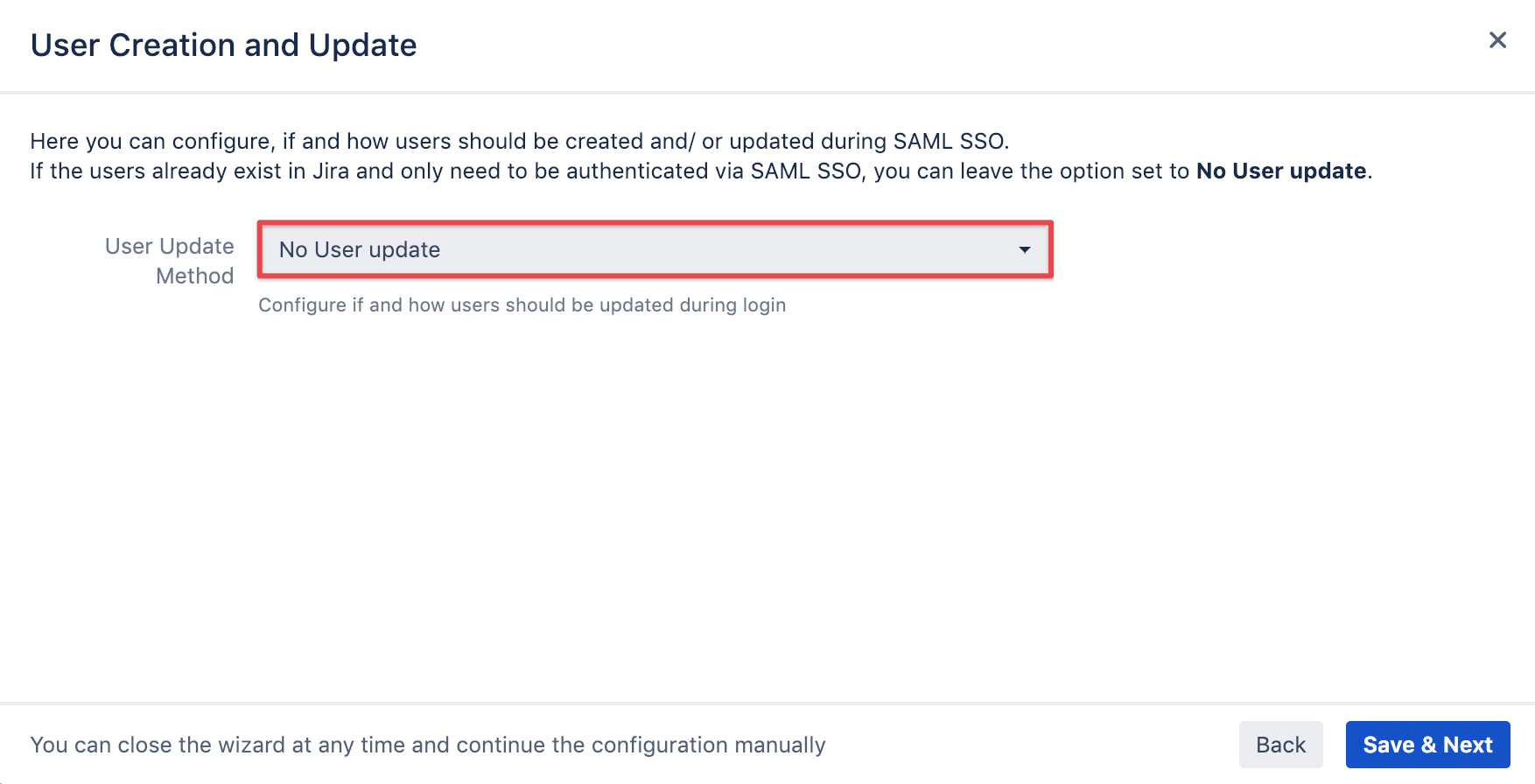Click the bold 'No User update' text in description

click(1281, 171)
